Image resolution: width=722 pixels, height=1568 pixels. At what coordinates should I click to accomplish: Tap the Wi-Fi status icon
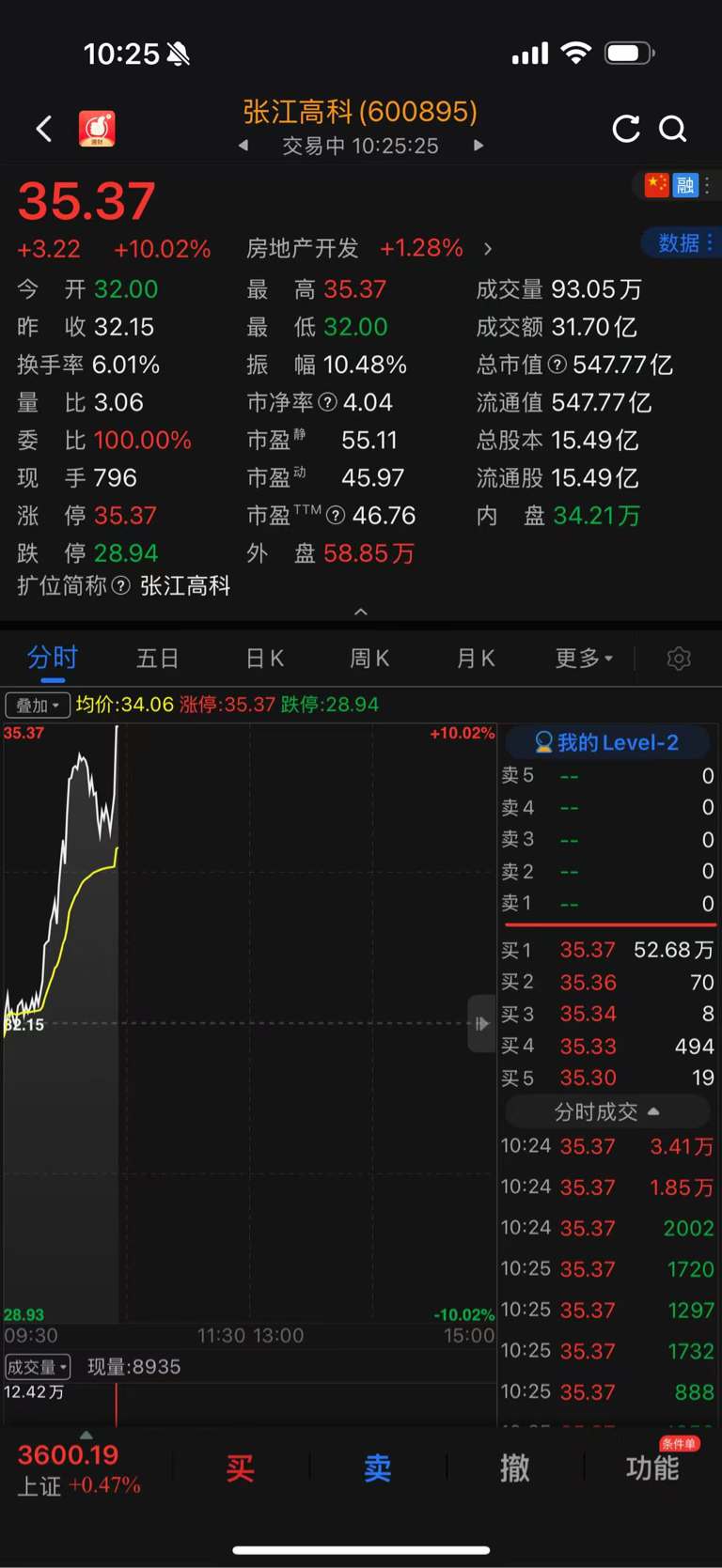click(576, 53)
